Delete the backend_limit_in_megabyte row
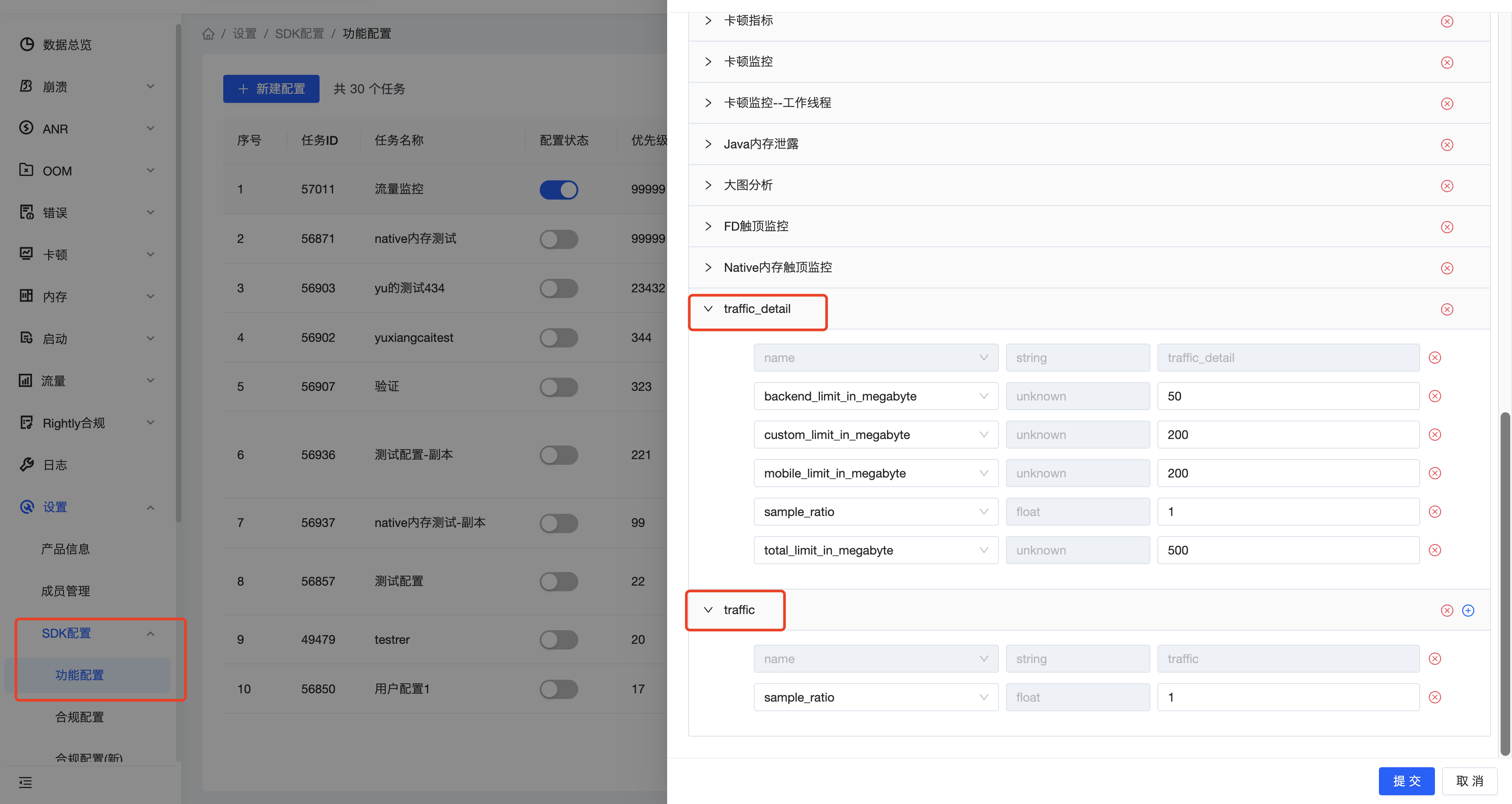 click(x=1435, y=396)
